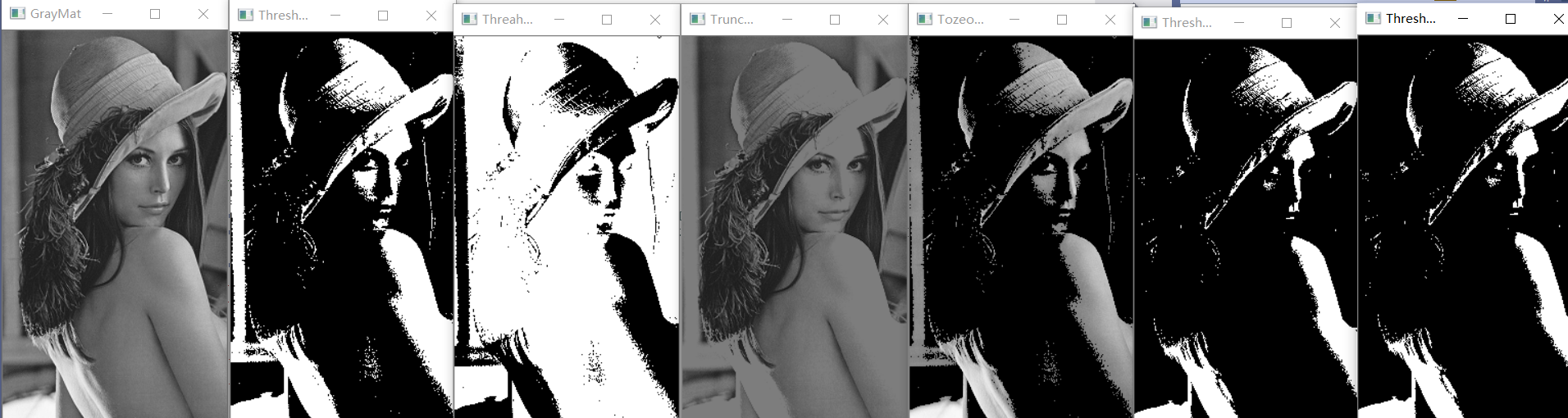
Task: Maximize the Thresh... window right of Tozeo...
Action: coord(1287,22)
